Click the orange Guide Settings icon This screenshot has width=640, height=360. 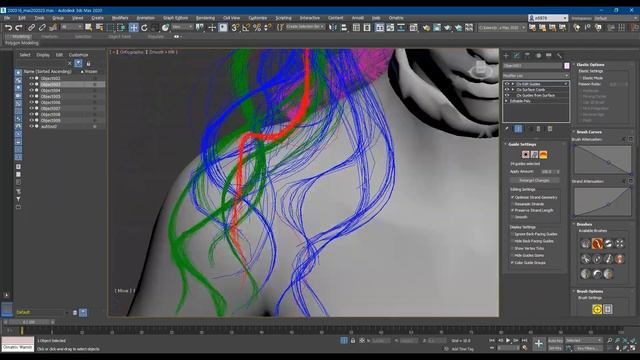pos(543,155)
